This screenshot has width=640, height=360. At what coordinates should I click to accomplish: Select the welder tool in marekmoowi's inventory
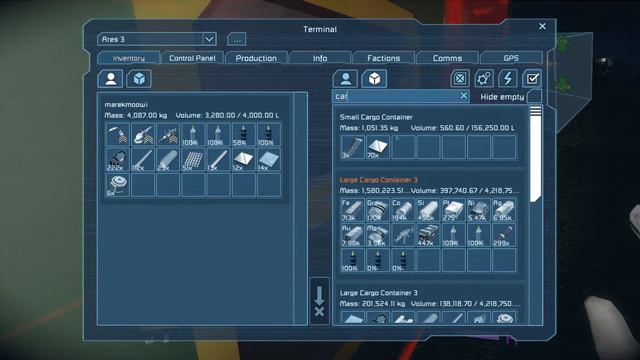click(118, 134)
